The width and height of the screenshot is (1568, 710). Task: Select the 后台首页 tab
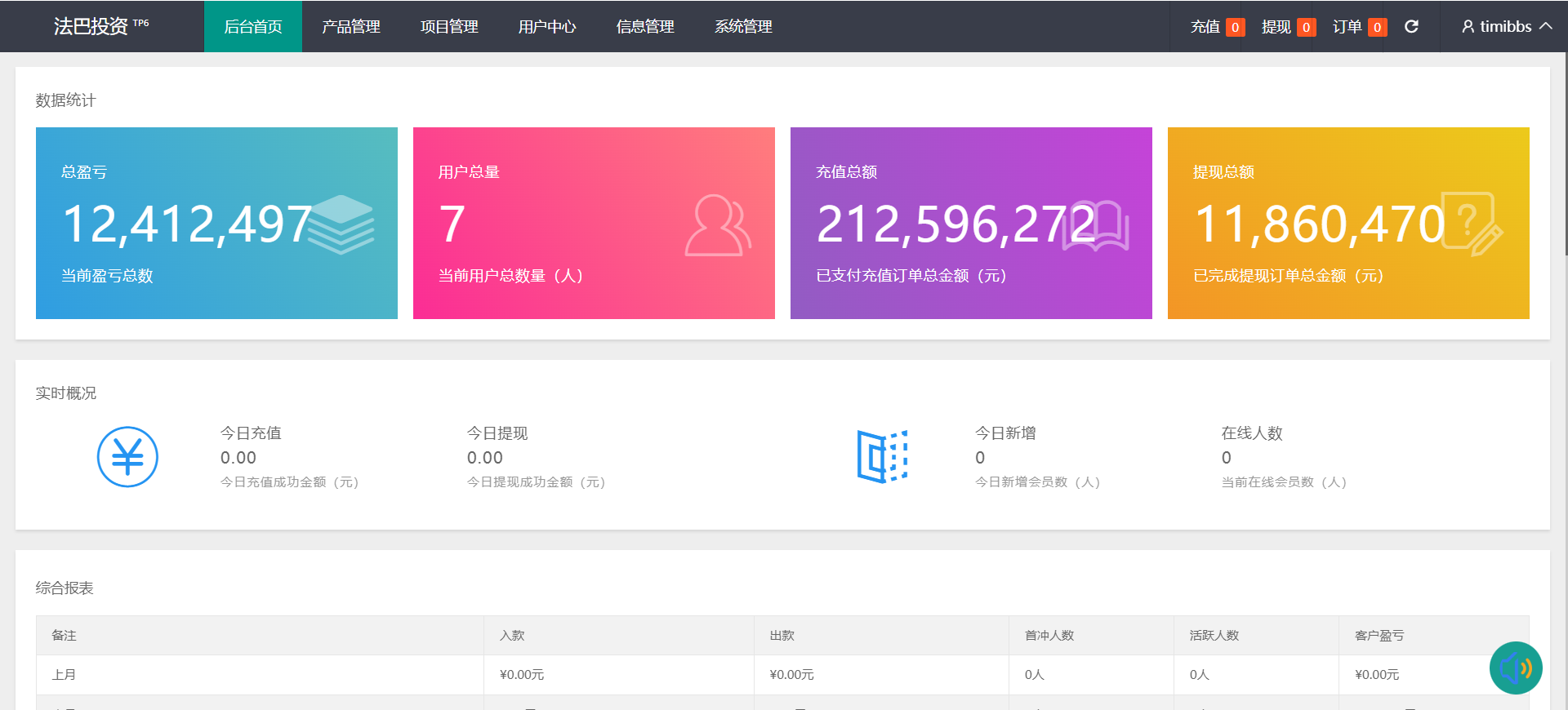[x=253, y=27]
